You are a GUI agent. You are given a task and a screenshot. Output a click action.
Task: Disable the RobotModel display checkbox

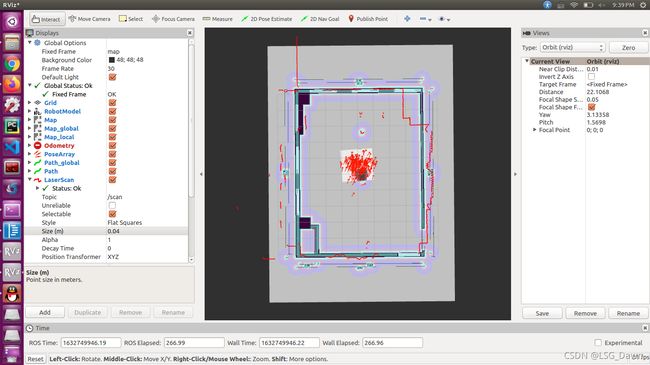point(112,111)
